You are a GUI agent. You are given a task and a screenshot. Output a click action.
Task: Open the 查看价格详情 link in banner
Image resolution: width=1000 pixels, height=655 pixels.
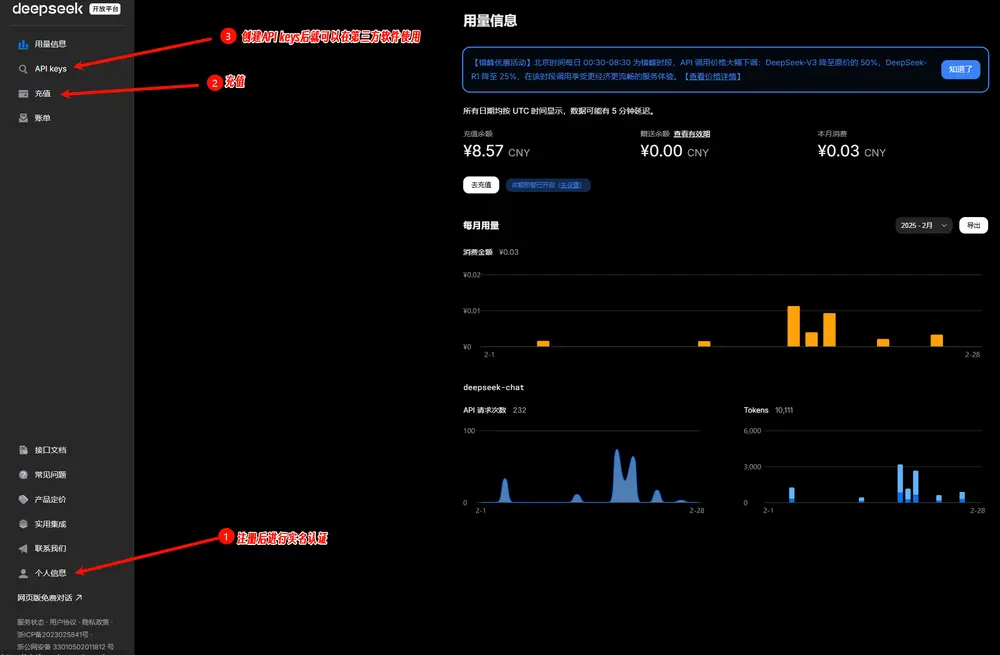pyautogui.click(x=711, y=76)
